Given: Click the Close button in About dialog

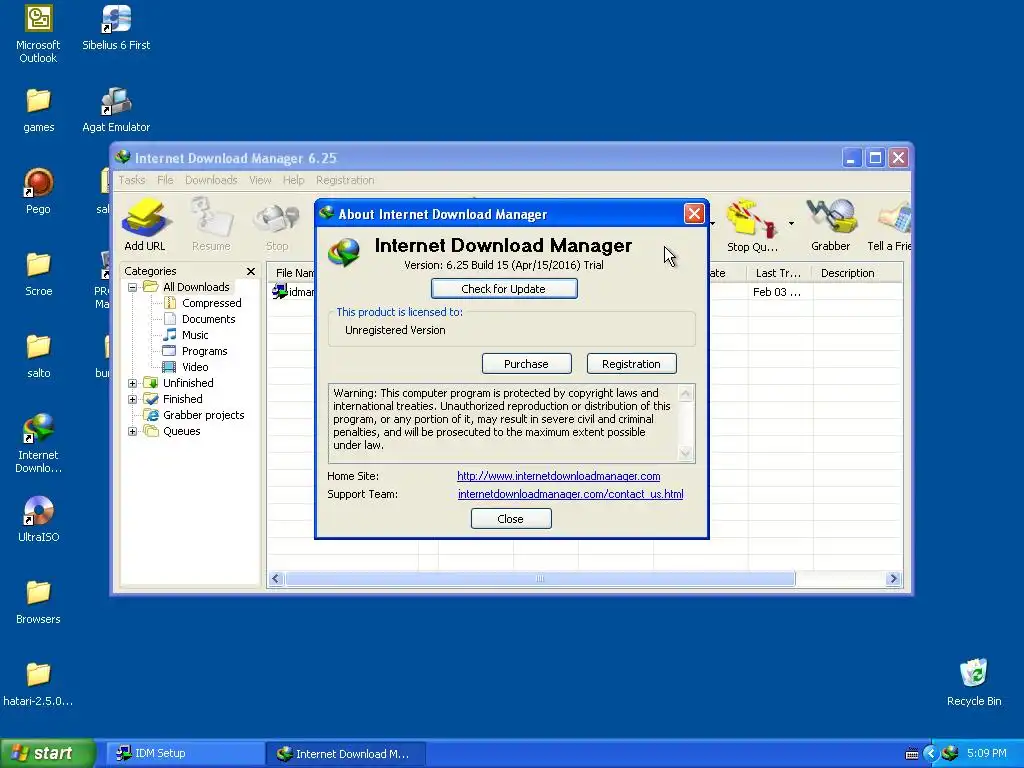Looking at the screenshot, I should pos(511,519).
